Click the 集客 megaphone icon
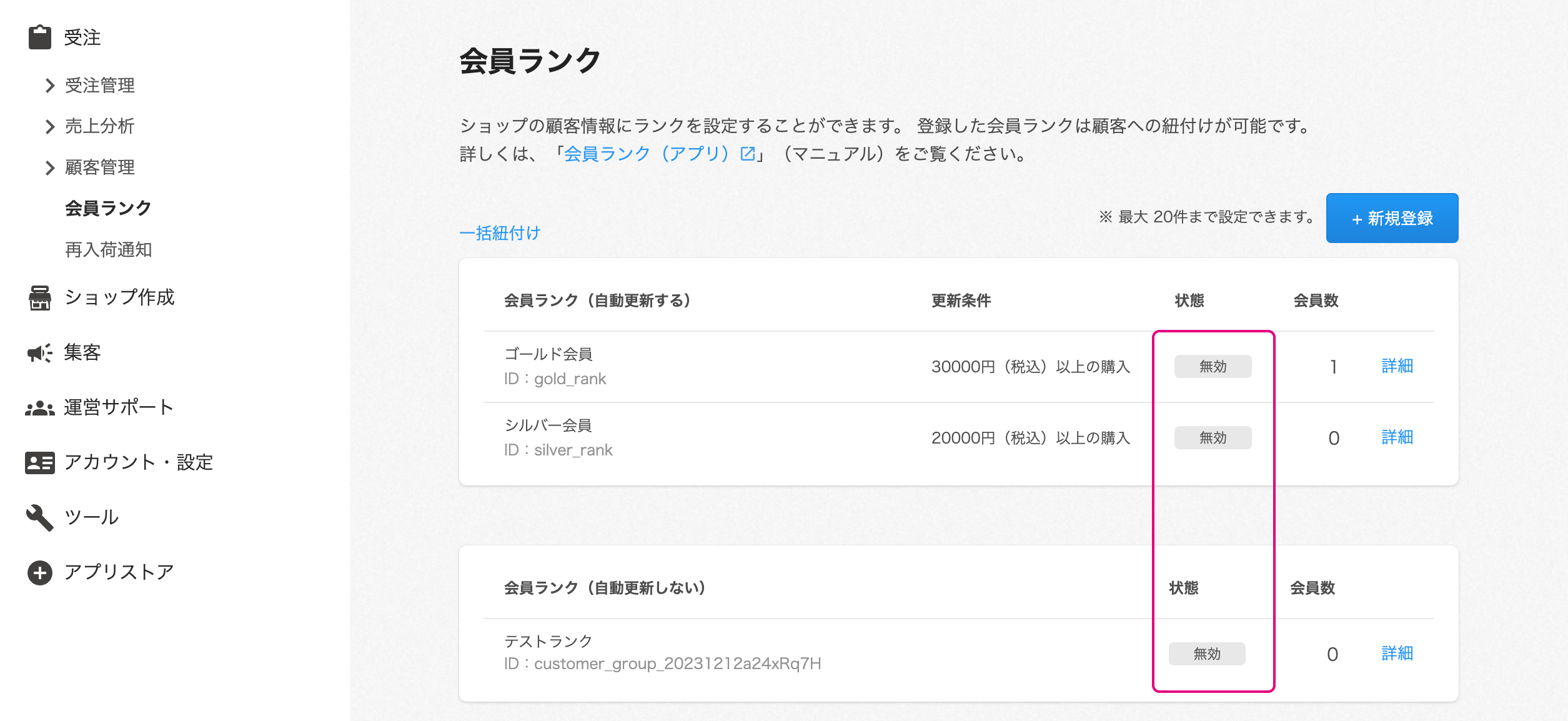The height and width of the screenshot is (721, 1568). [39, 352]
